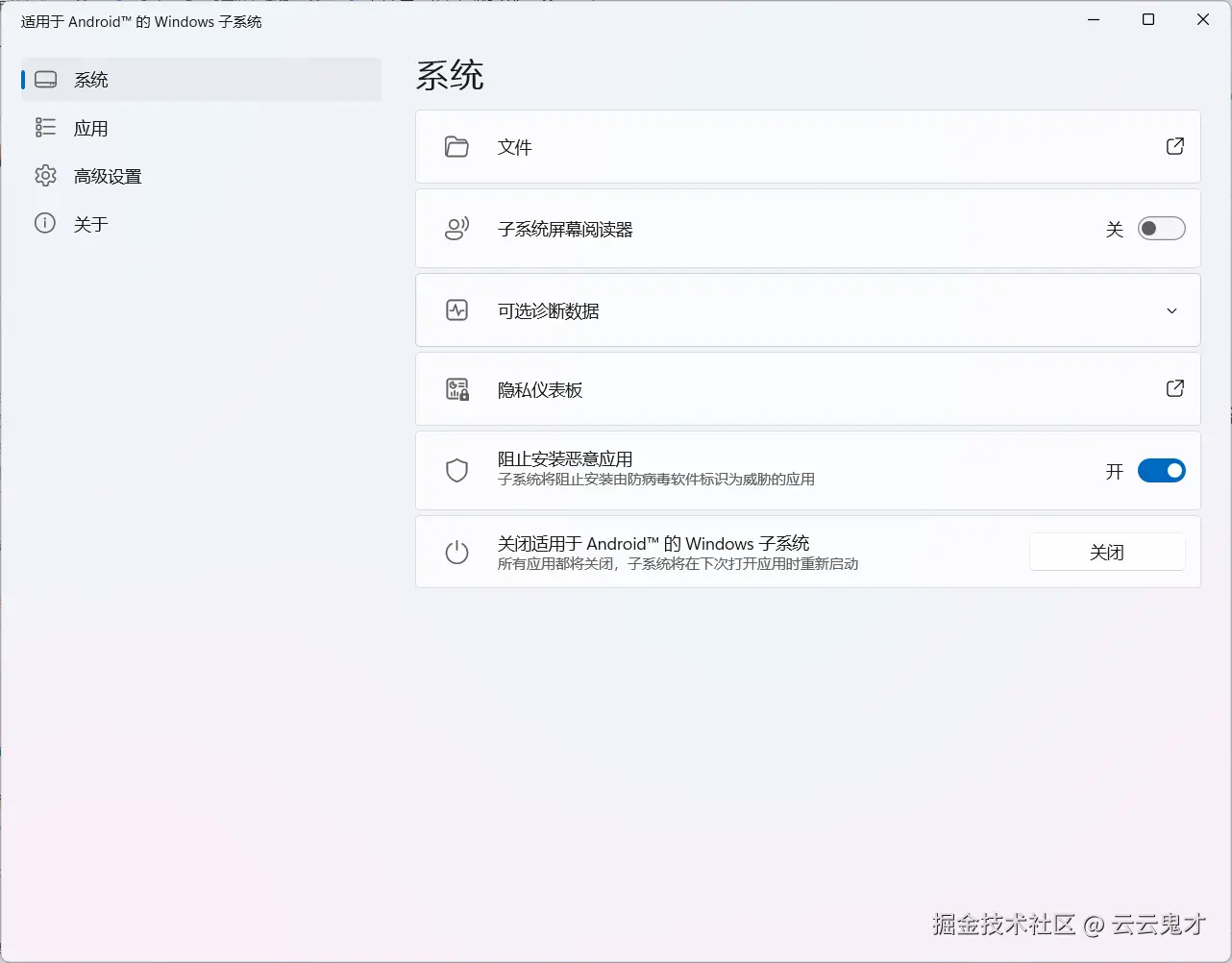
Task: Open 高级设置 in the sidebar
Action: coord(201,176)
